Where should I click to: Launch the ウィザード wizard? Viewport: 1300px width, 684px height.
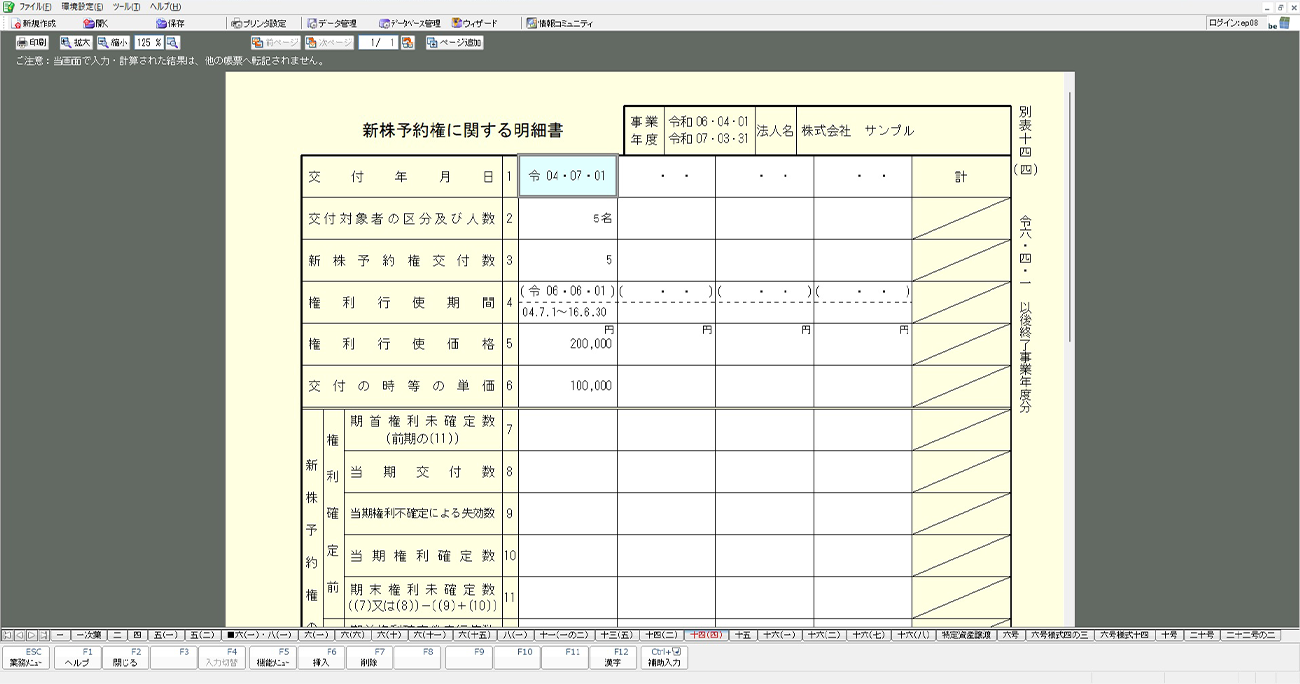pos(474,23)
